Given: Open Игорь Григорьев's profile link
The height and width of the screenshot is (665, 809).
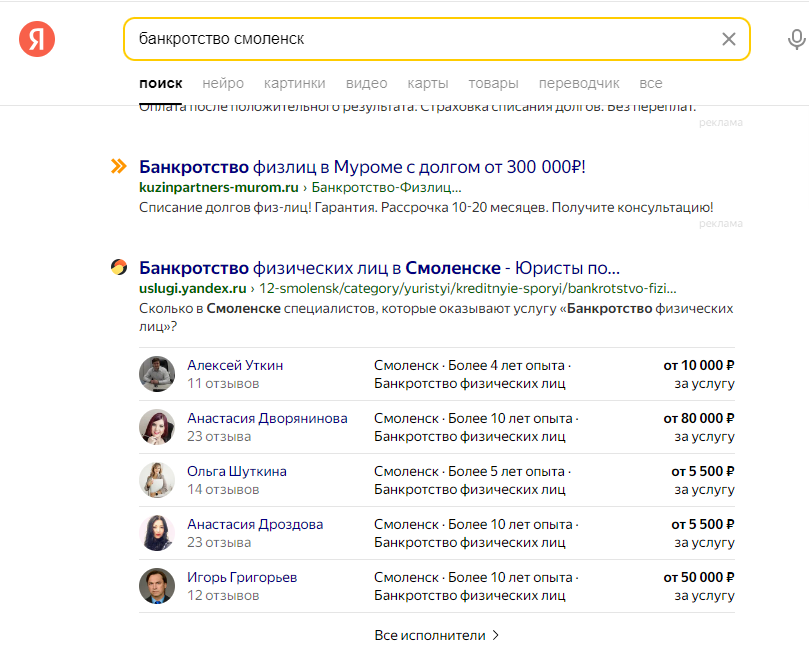Looking at the screenshot, I should (242, 577).
